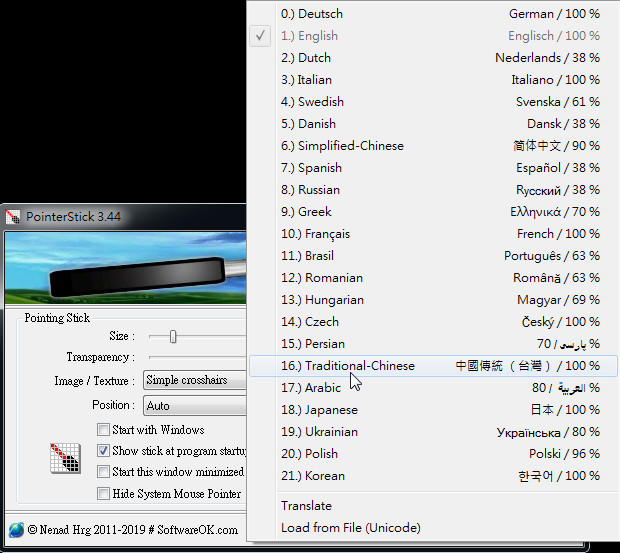The image size is (620, 553).
Task: Click the Pointing Stick group label
Action: tap(57, 318)
